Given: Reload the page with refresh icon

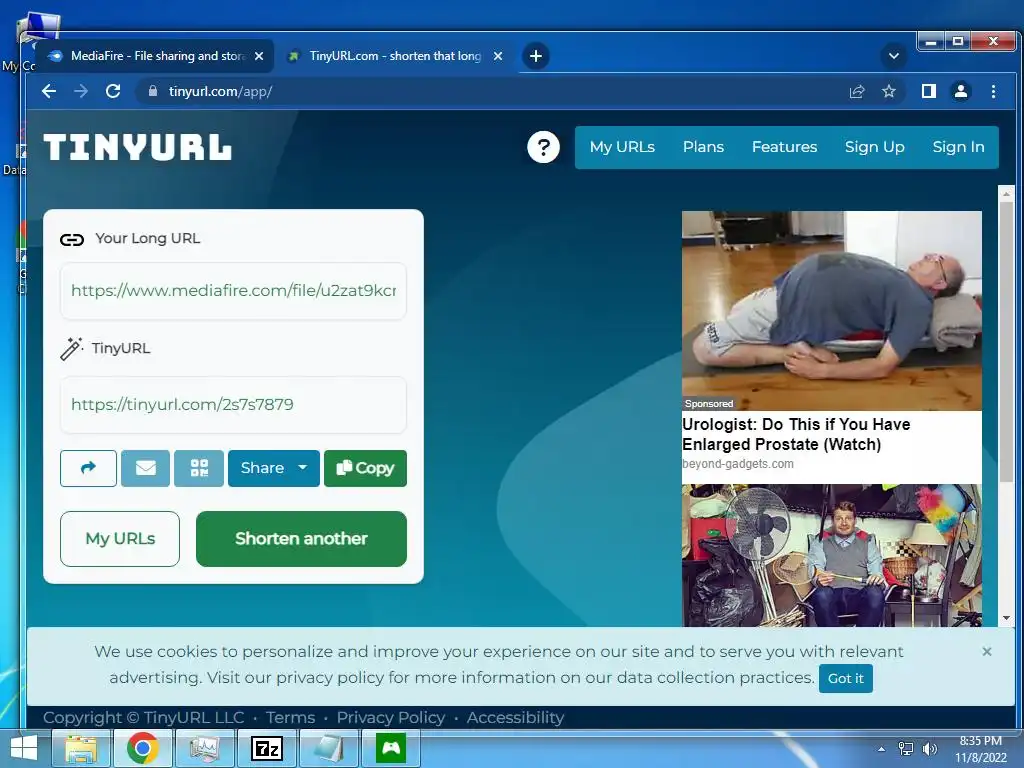Looking at the screenshot, I should click(113, 91).
